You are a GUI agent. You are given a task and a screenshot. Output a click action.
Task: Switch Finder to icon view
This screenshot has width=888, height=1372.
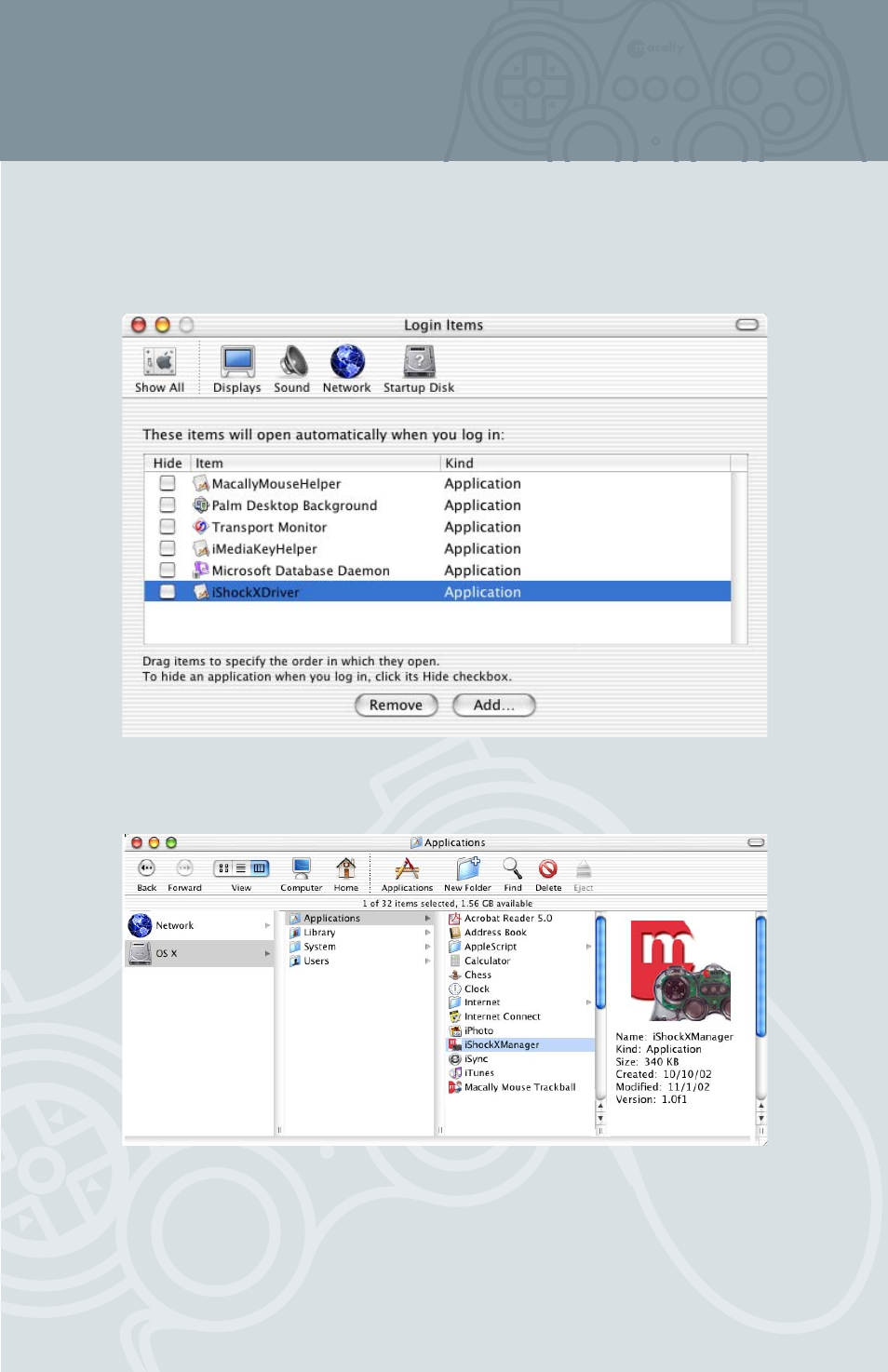pyautogui.click(x=223, y=868)
